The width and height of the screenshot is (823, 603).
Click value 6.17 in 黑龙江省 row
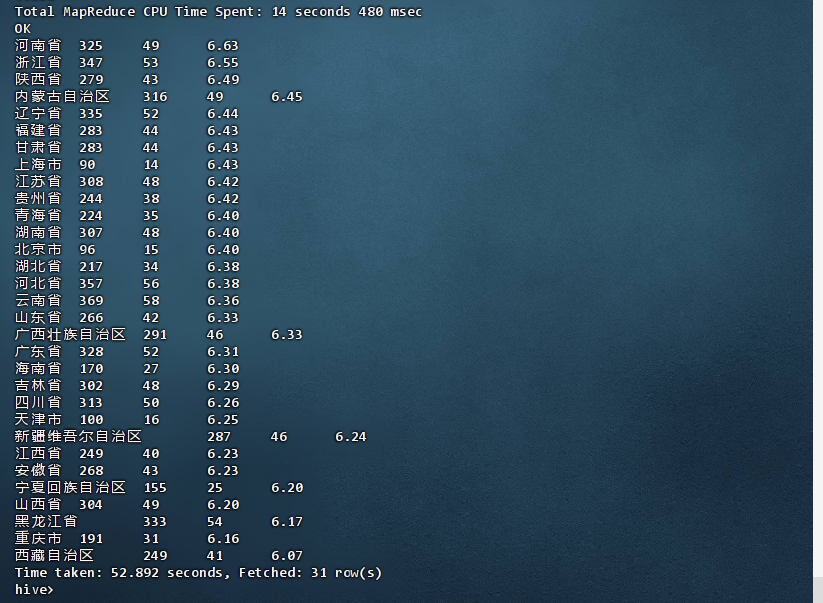click(x=287, y=521)
